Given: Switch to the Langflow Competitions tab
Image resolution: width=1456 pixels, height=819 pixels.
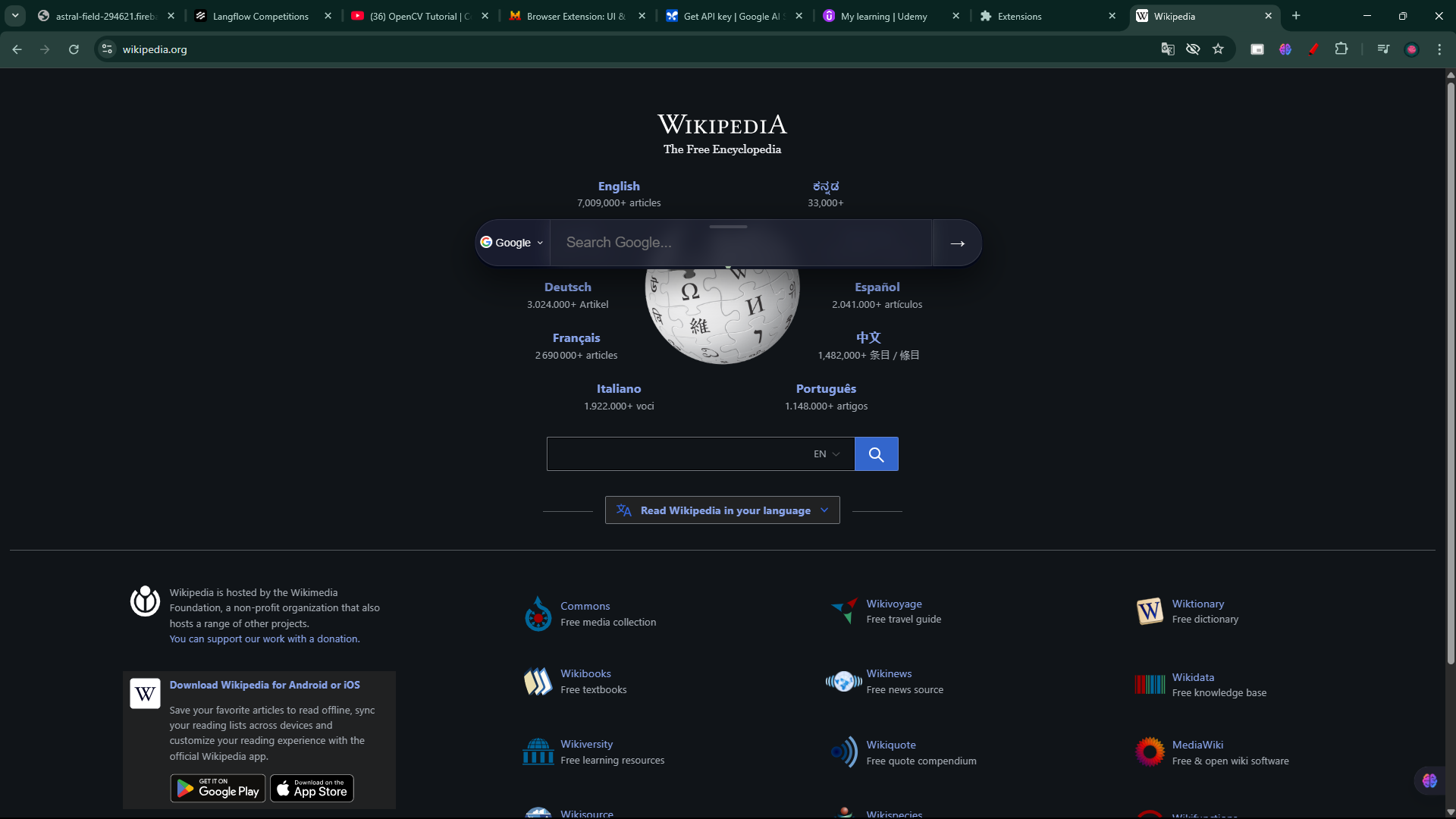Looking at the screenshot, I should pyautogui.click(x=261, y=16).
